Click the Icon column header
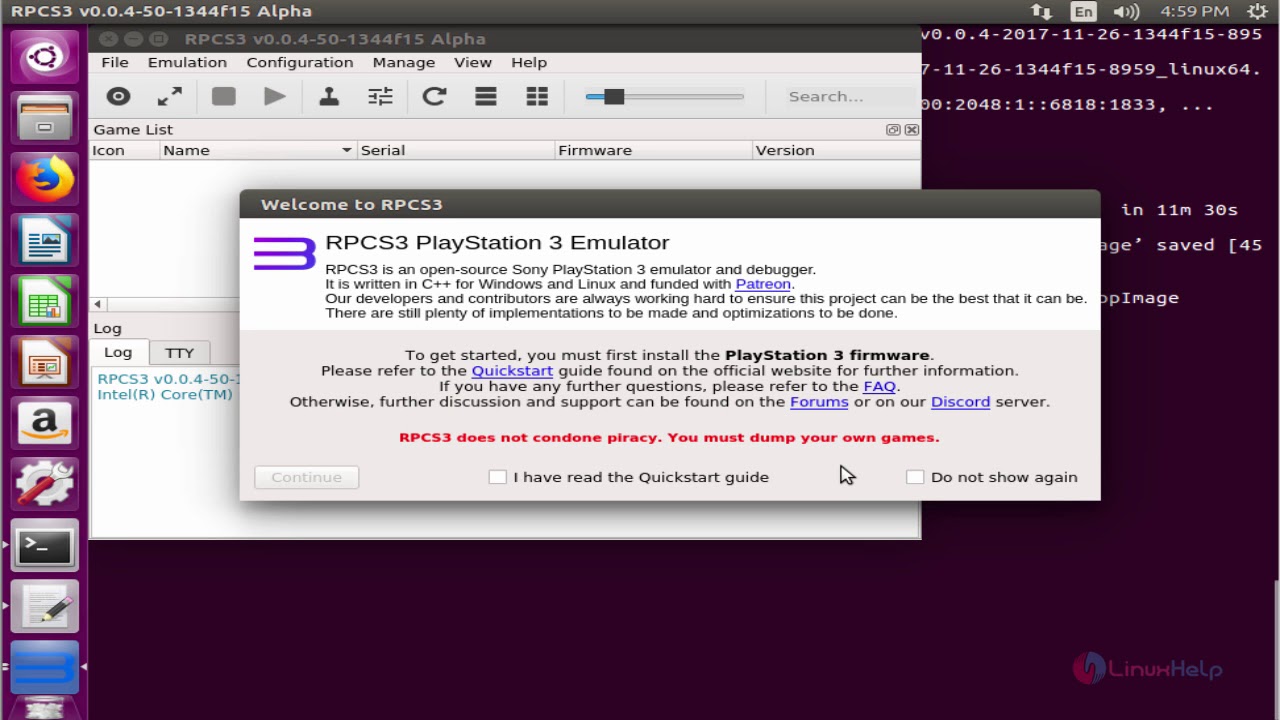This screenshot has width=1280, height=720. pyautogui.click(x=125, y=150)
